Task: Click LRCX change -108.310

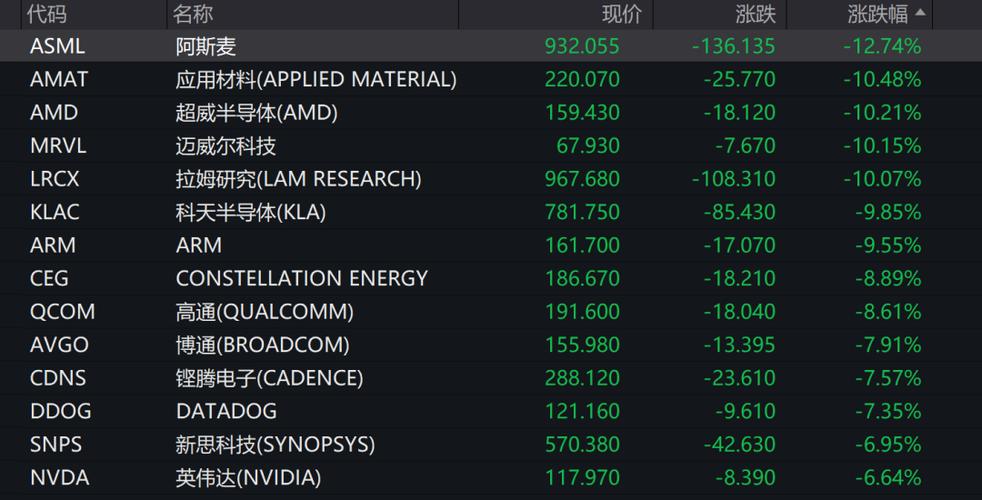Action: click(x=733, y=179)
